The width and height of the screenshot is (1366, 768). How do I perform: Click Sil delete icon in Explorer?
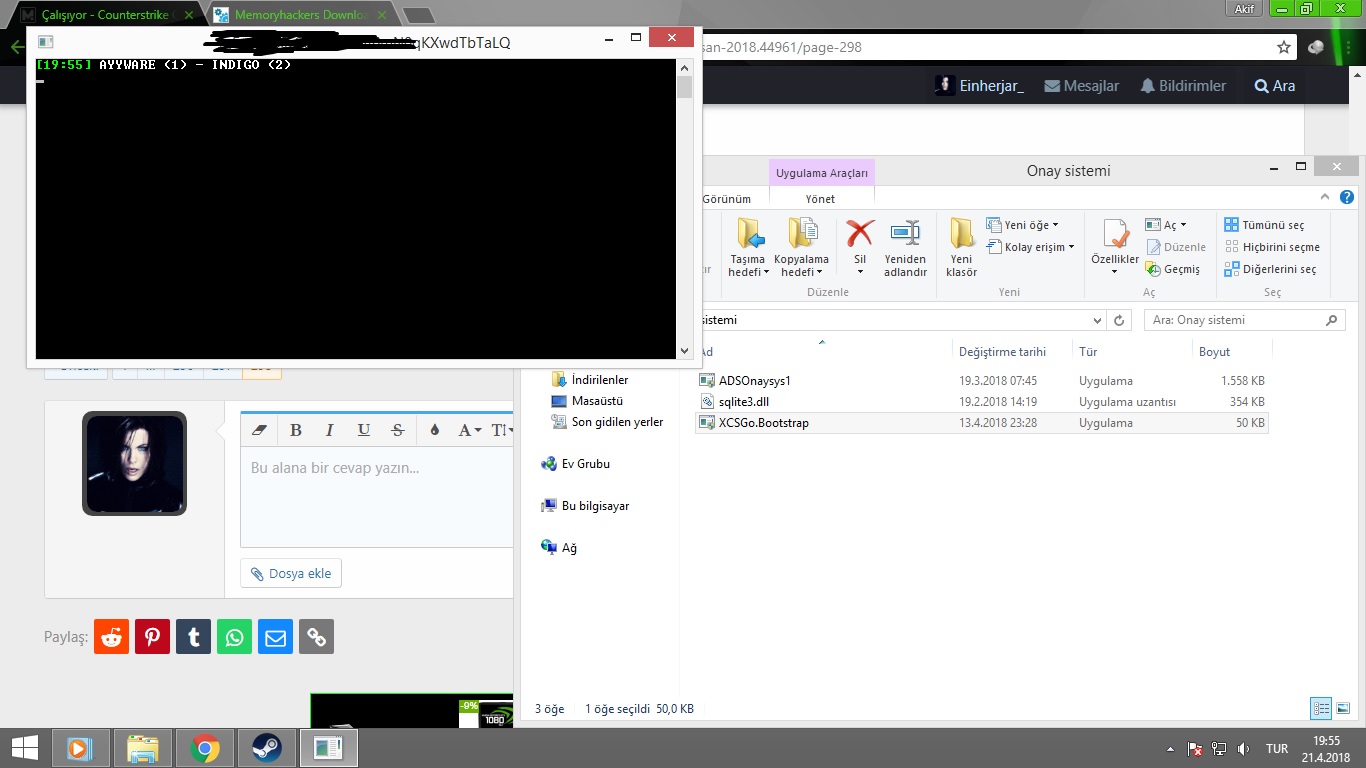click(860, 246)
